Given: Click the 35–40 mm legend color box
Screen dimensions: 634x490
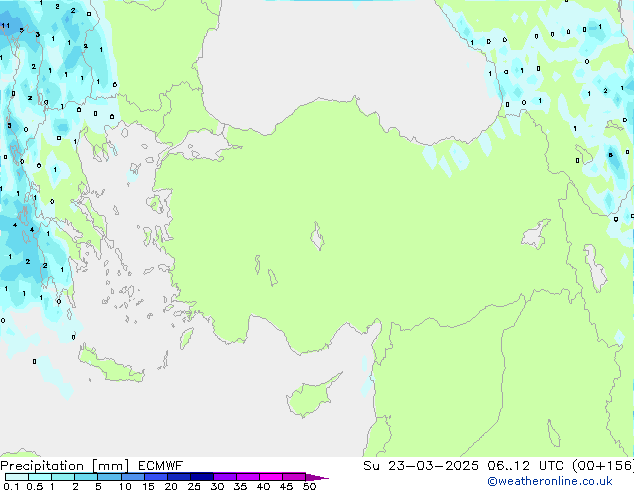Looking at the screenshot, I should [x=248, y=477].
